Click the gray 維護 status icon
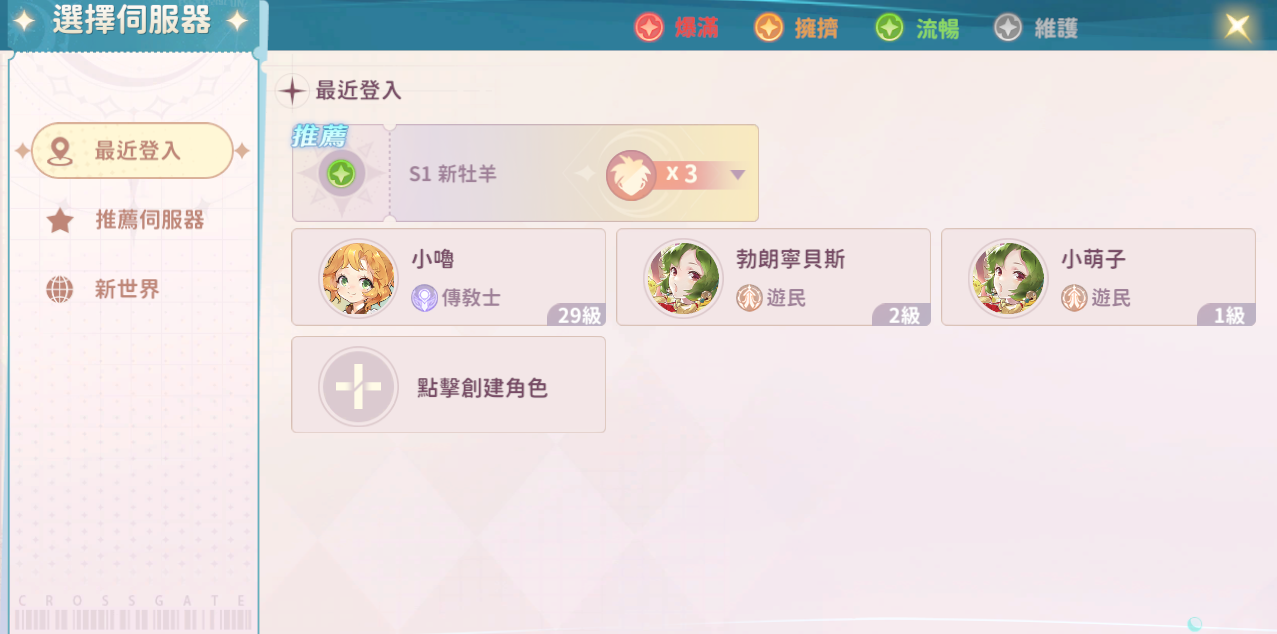1277x634 pixels. [1008, 27]
